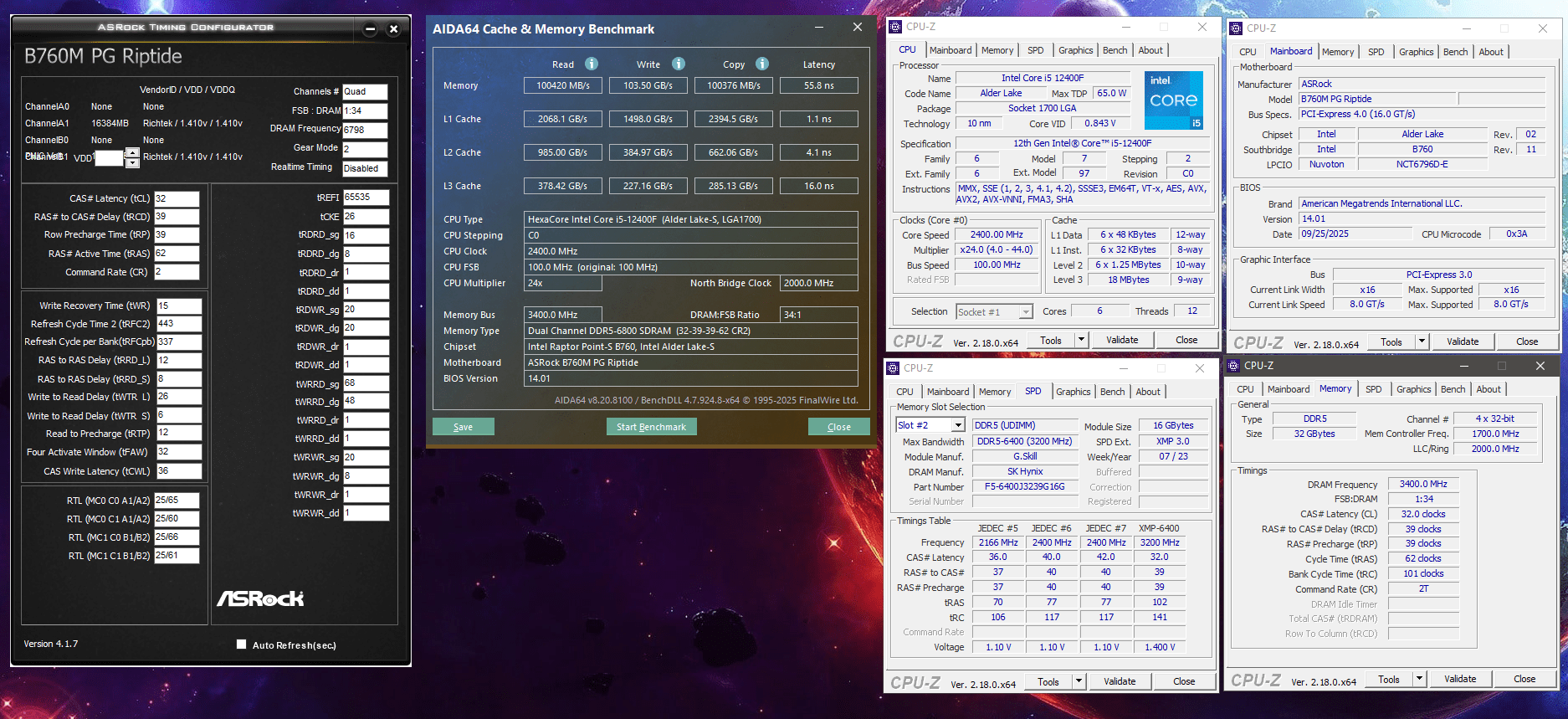Viewport: 1568px width, 719px height.
Task: Click the tCKE field showing 26
Action: 366,217
